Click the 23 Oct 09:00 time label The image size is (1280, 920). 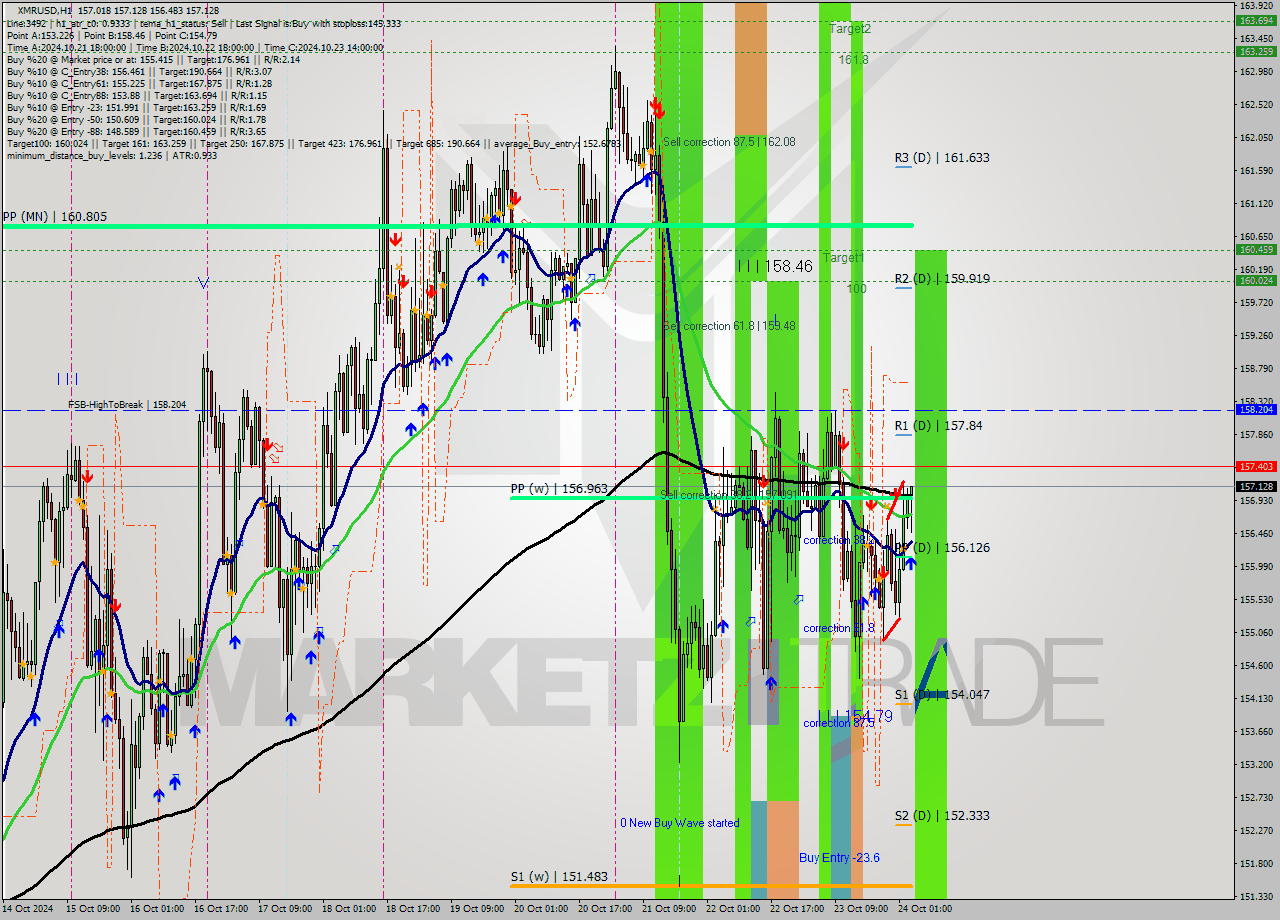pyautogui.click(x=861, y=909)
